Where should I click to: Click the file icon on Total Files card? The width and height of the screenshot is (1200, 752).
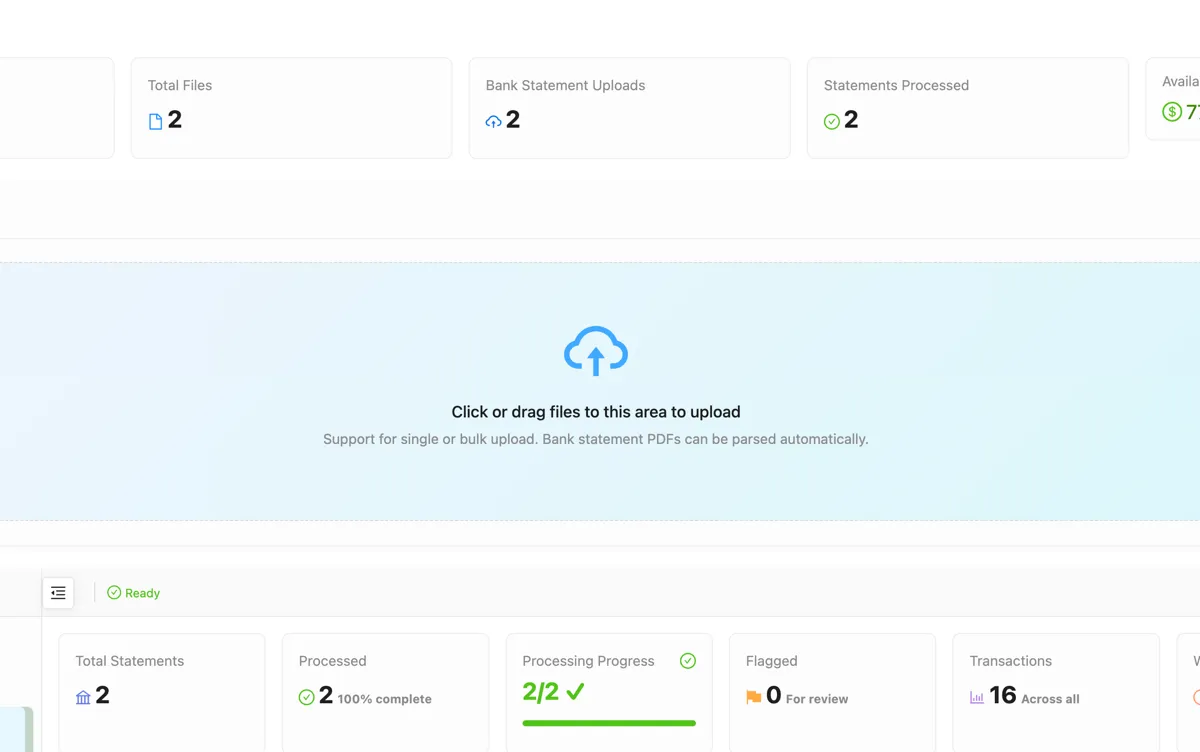click(x=155, y=120)
